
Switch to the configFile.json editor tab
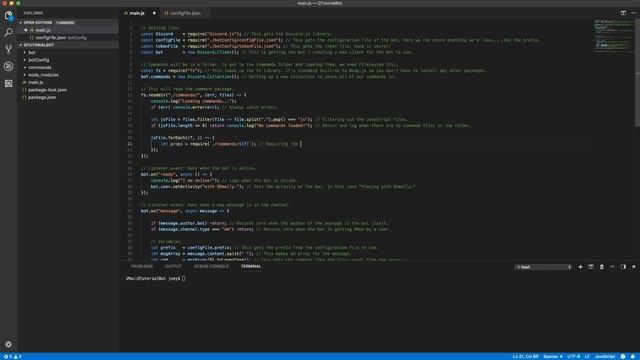coord(185,13)
